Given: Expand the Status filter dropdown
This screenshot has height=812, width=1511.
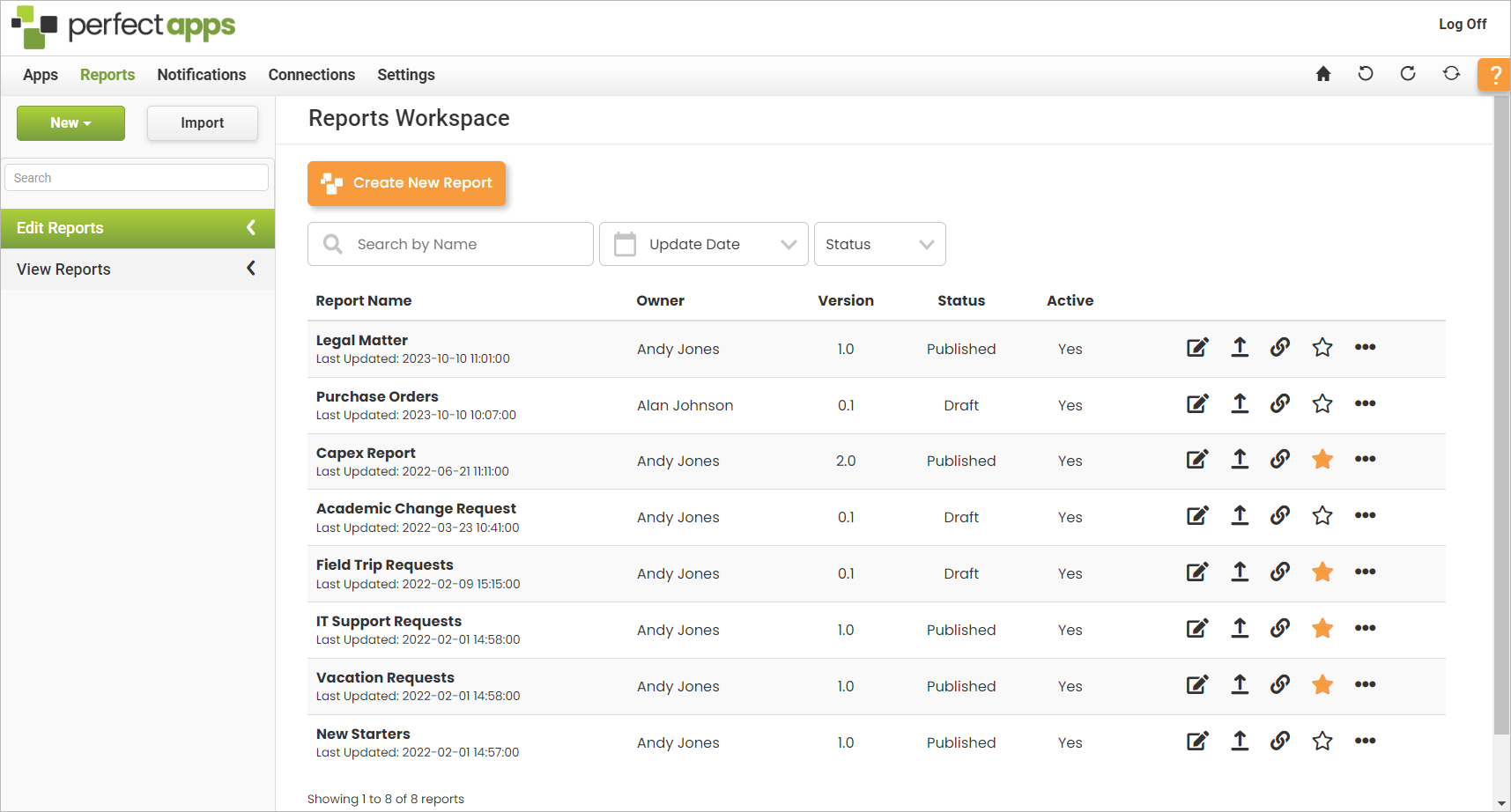Looking at the screenshot, I should coord(879,244).
